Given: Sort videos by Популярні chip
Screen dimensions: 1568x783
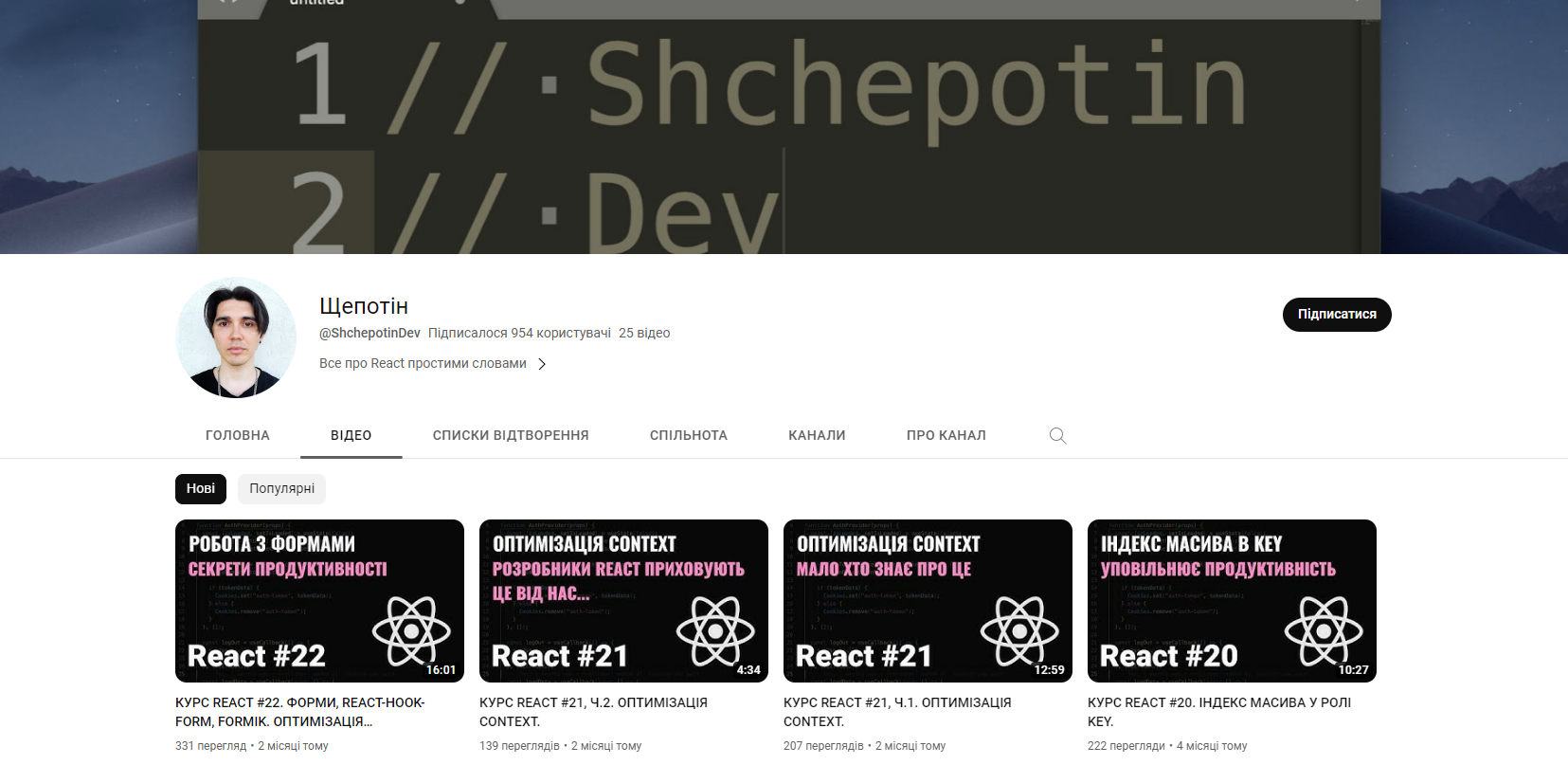Looking at the screenshot, I should (x=281, y=489).
